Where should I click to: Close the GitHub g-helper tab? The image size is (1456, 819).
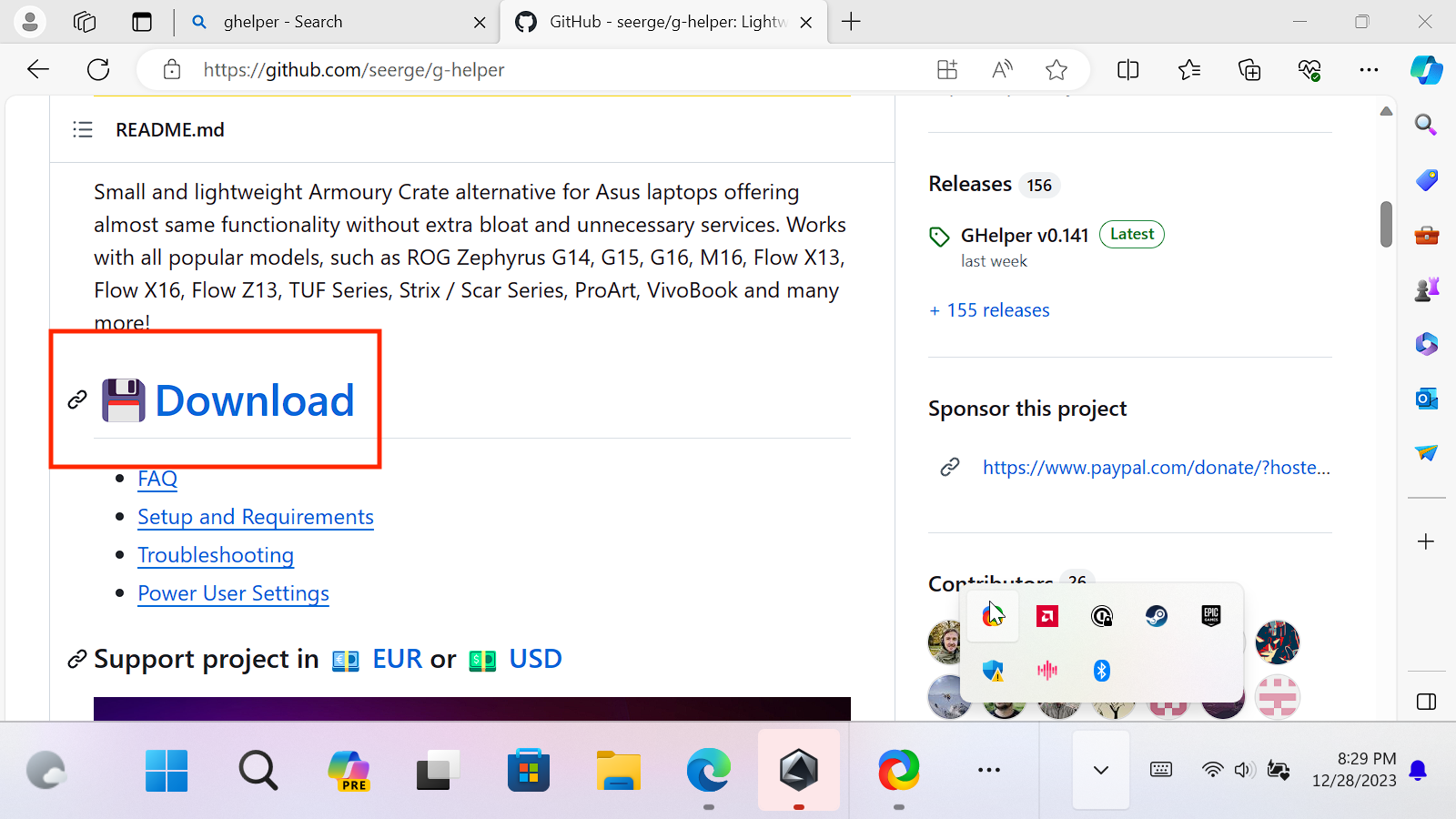pos(806,23)
